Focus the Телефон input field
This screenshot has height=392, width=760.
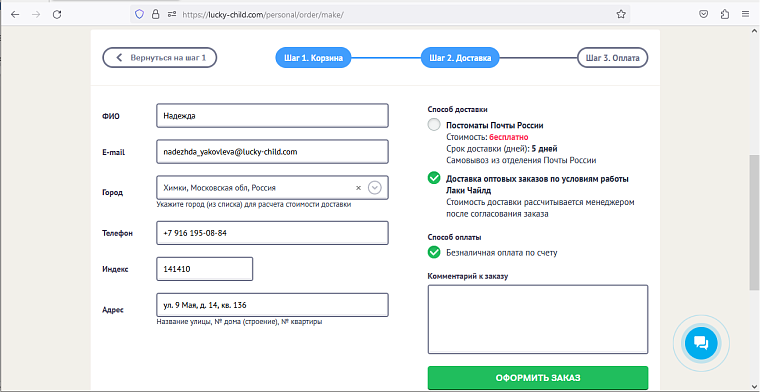point(272,233)
